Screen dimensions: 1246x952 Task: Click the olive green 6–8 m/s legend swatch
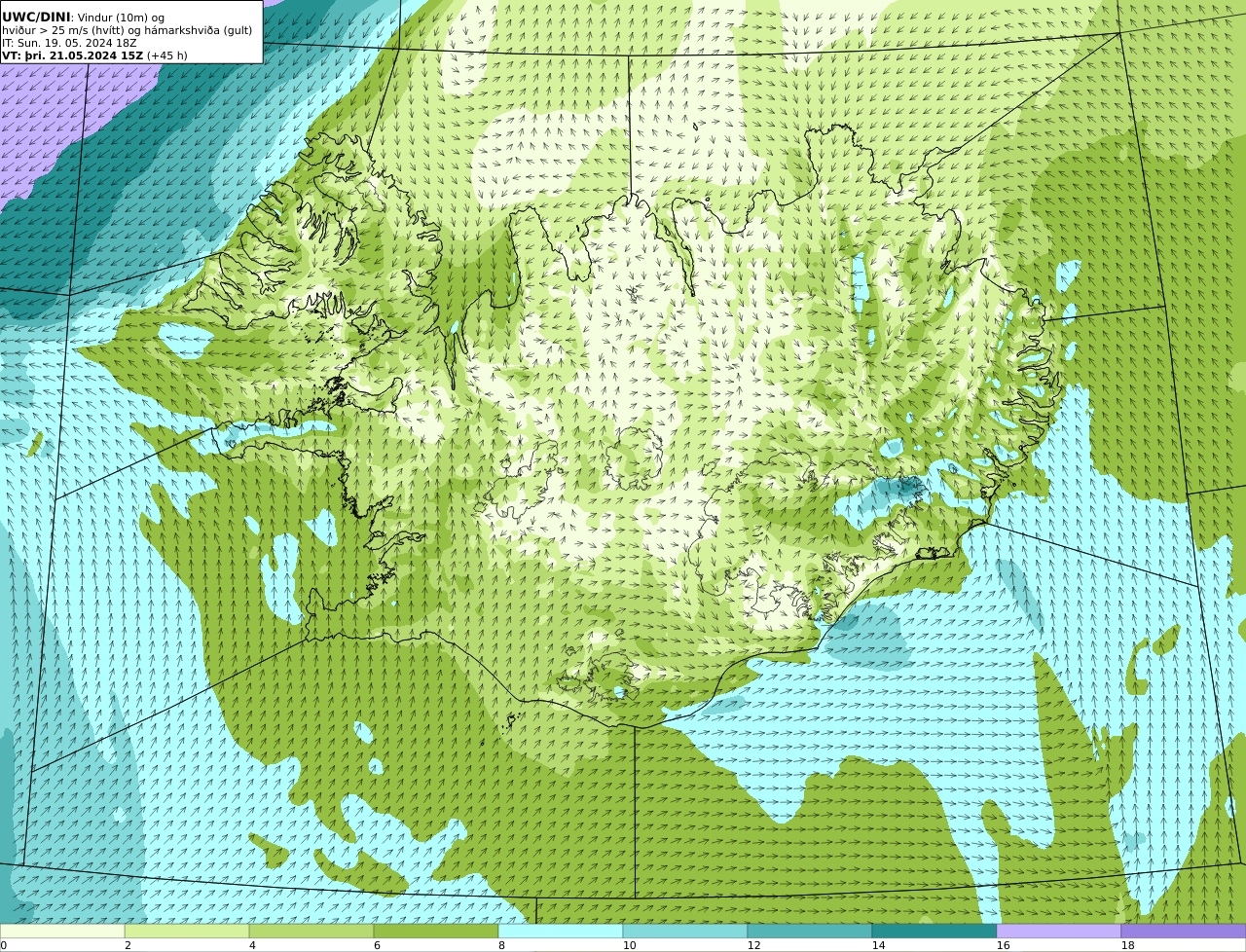[436, 931]
